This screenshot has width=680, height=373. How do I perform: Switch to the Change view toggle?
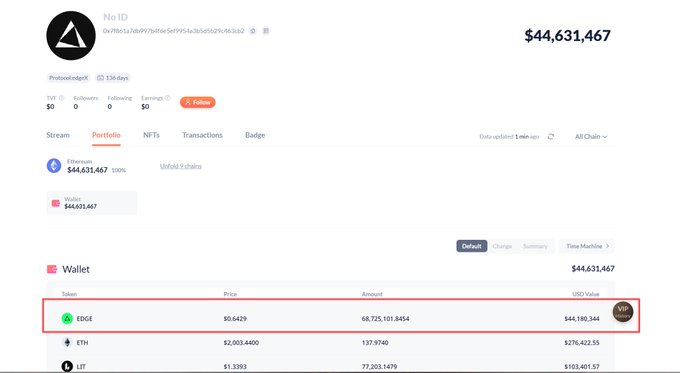(502, 246)
